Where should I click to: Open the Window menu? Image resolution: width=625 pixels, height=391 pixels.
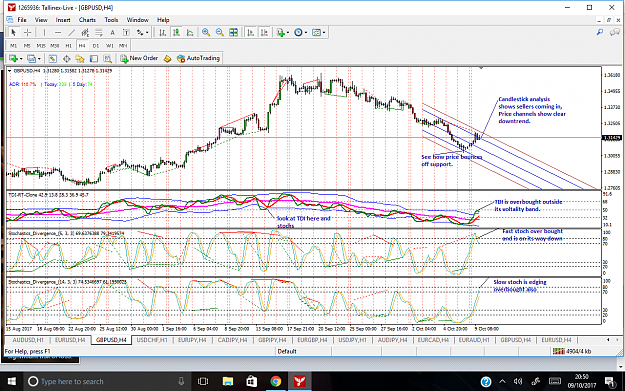coord(138,20)
